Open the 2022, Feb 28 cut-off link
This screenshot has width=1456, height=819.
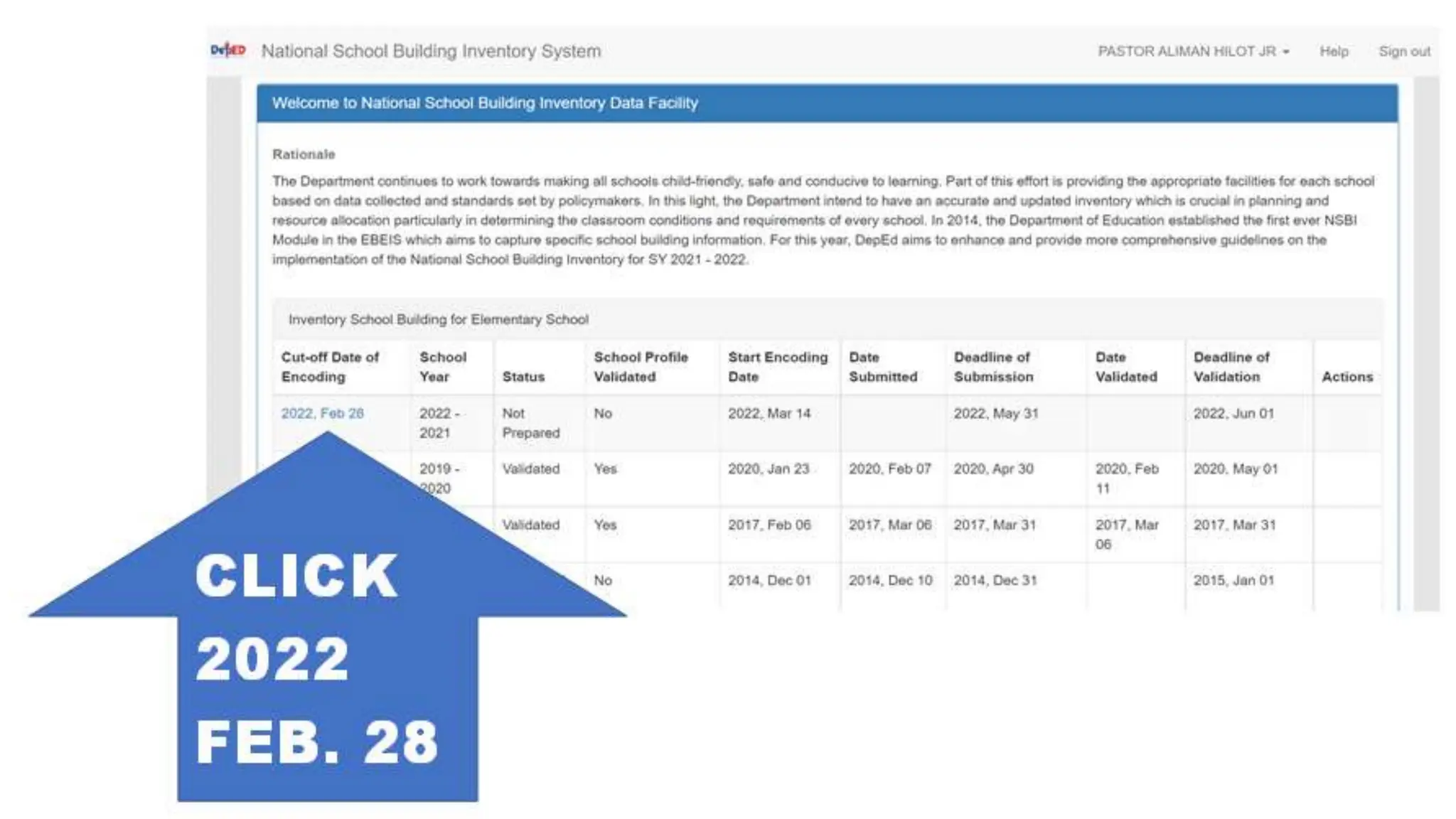[x=322, y=413]
